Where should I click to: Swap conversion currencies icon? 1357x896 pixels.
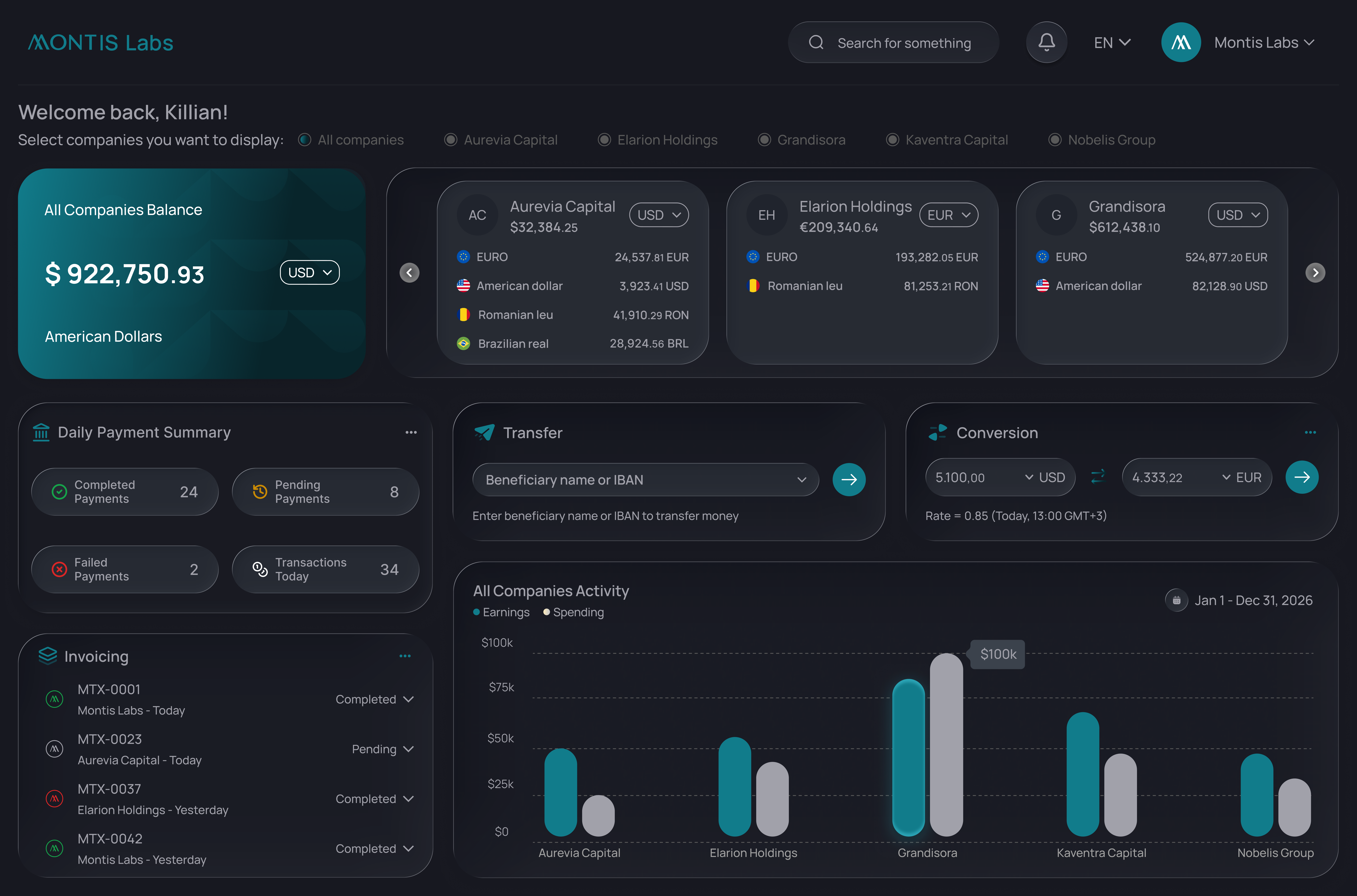pos(1098,477)
